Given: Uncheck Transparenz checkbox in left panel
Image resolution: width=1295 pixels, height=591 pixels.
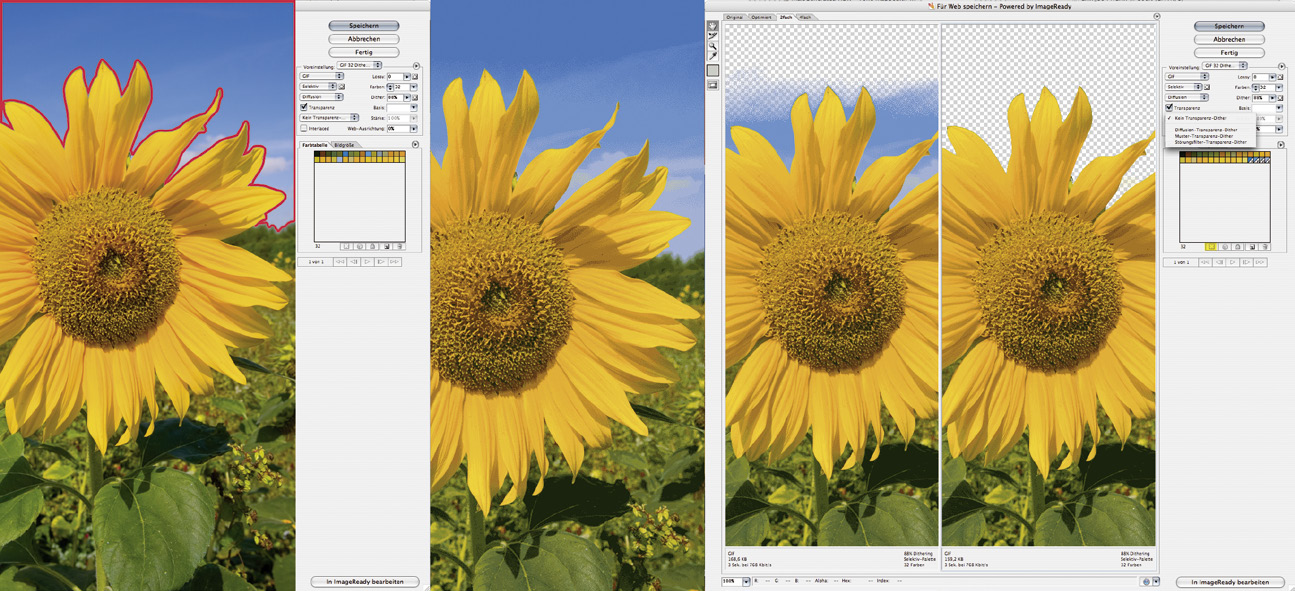Looking at the screenshot, I should 304,107.
